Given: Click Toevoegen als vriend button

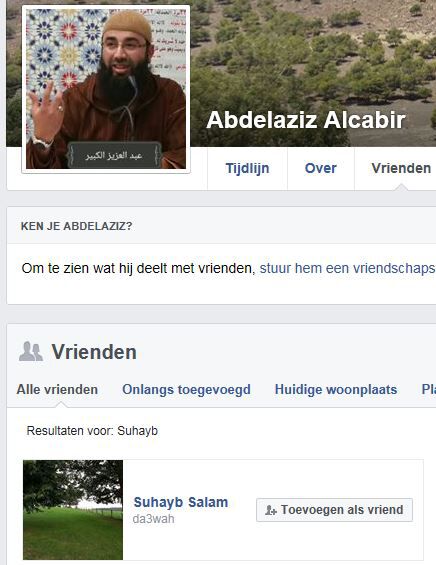Looking at the screenshot, I should pos(334,510).
